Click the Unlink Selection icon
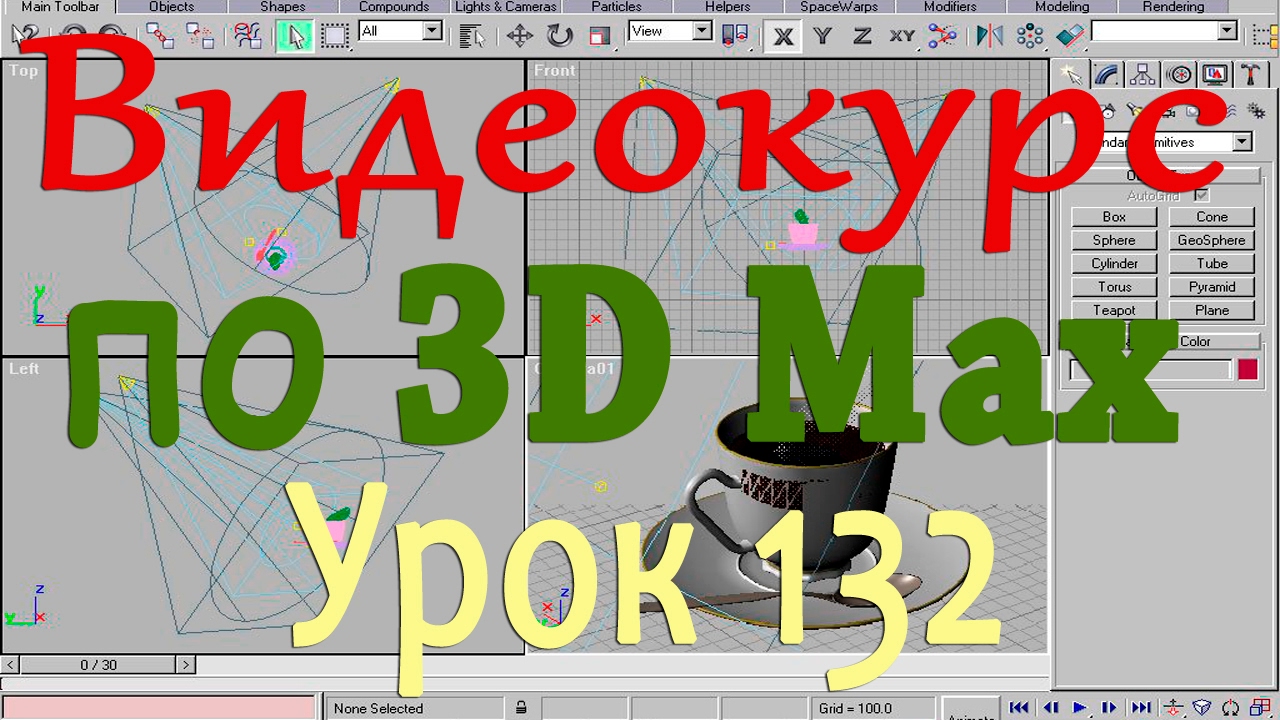Image resolution: width=1280 pixels, height=720 pixels. point(200,36)
